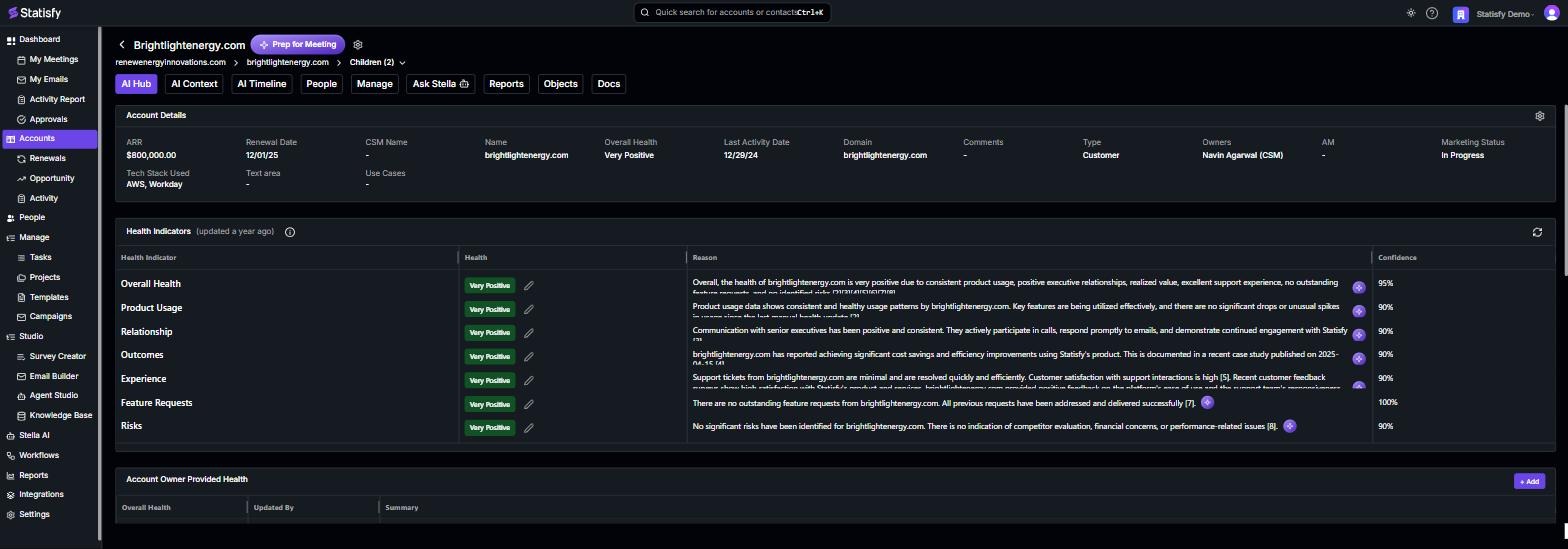Open the Ask Stella tab
The image size is (1568, 549).
pyautogui.click(x=441, y=84)
